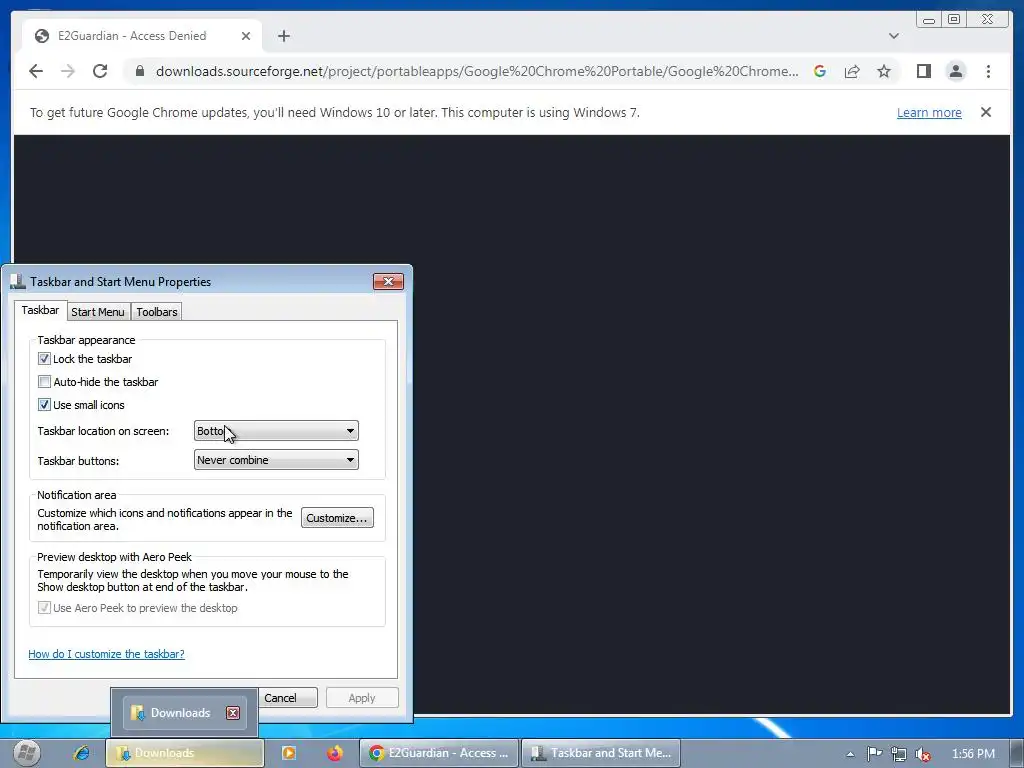Switch to Taskbar and Start Menu taskbar button
Screen dimensions: 1024x768
click(x=601, y=753)
